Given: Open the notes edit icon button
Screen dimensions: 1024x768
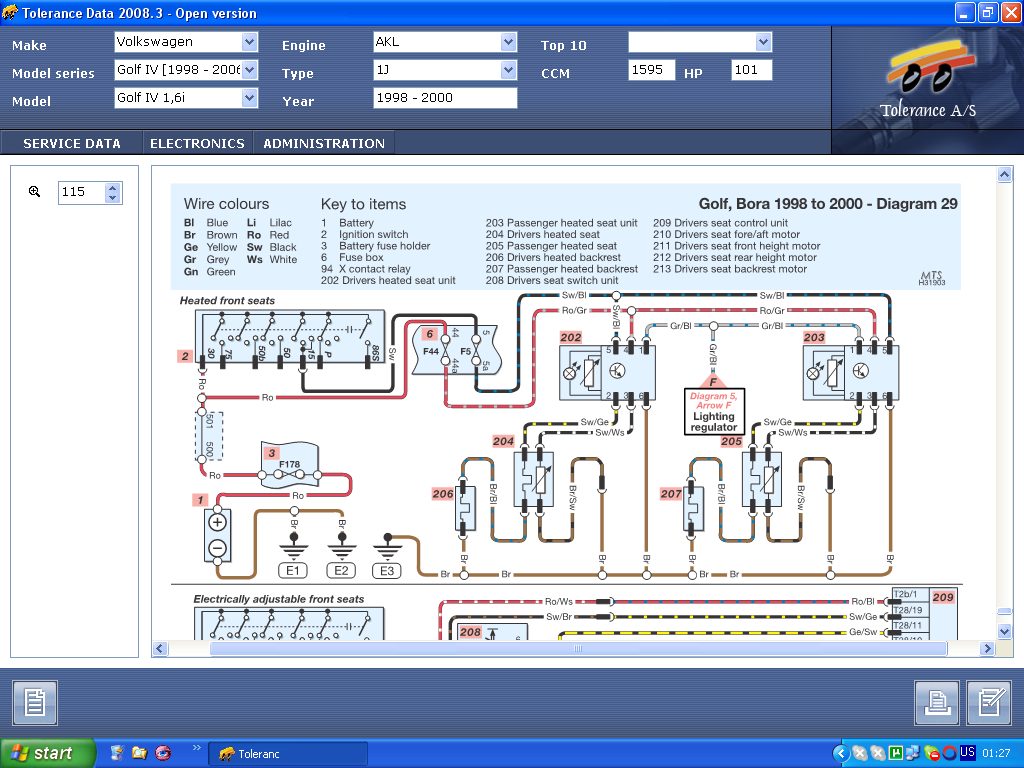Looking at the screenshot, I should click(x=989, y=703).
